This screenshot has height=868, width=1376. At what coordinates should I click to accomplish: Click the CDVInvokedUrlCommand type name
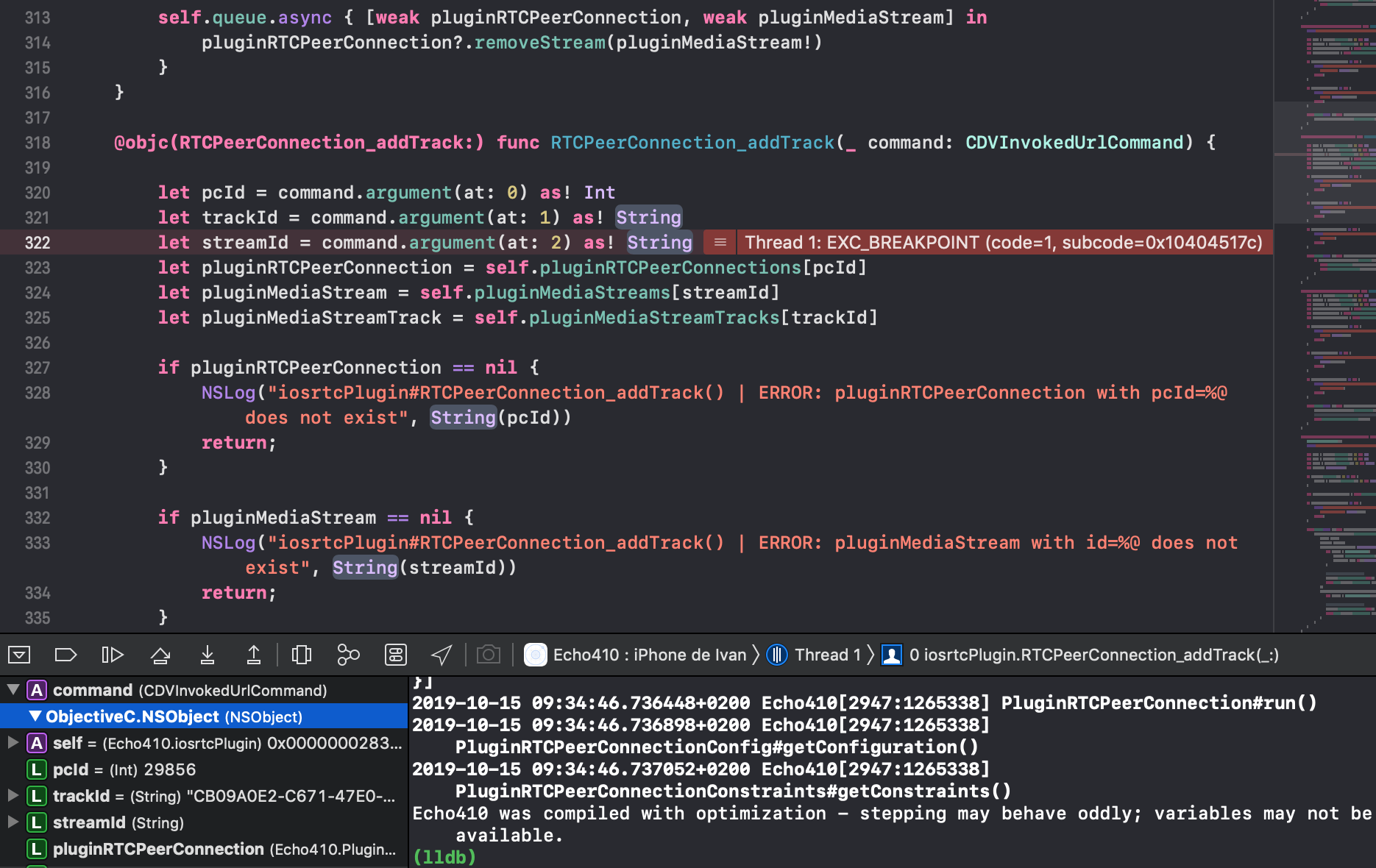[x=1074, y=143]
